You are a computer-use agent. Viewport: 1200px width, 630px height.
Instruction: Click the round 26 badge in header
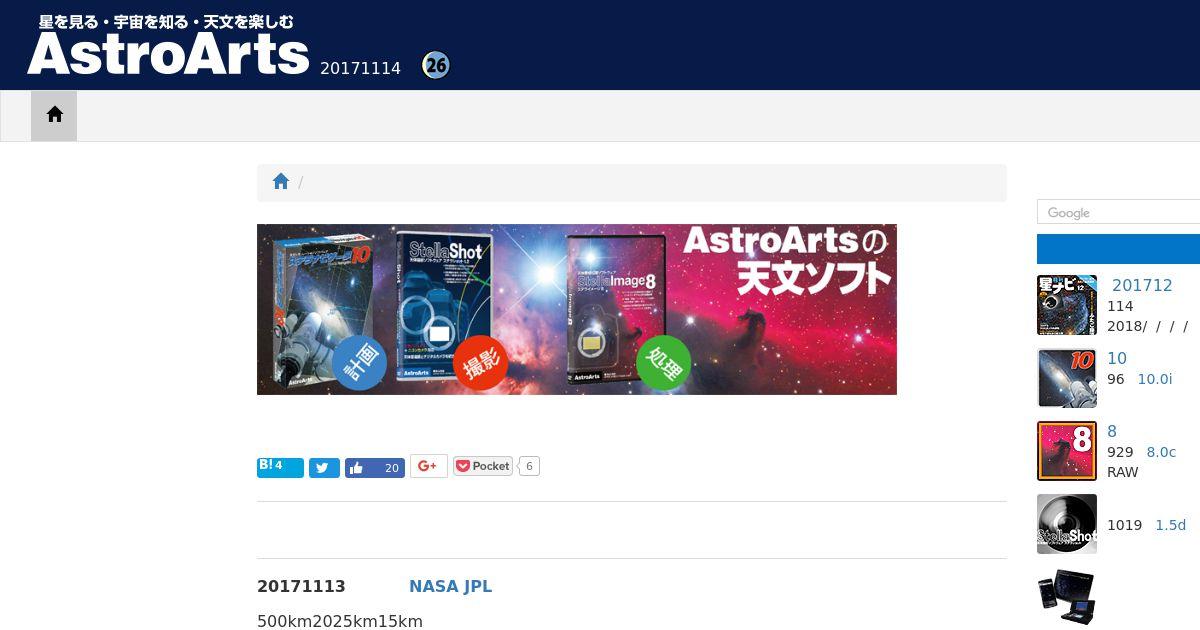coord(436,66)
